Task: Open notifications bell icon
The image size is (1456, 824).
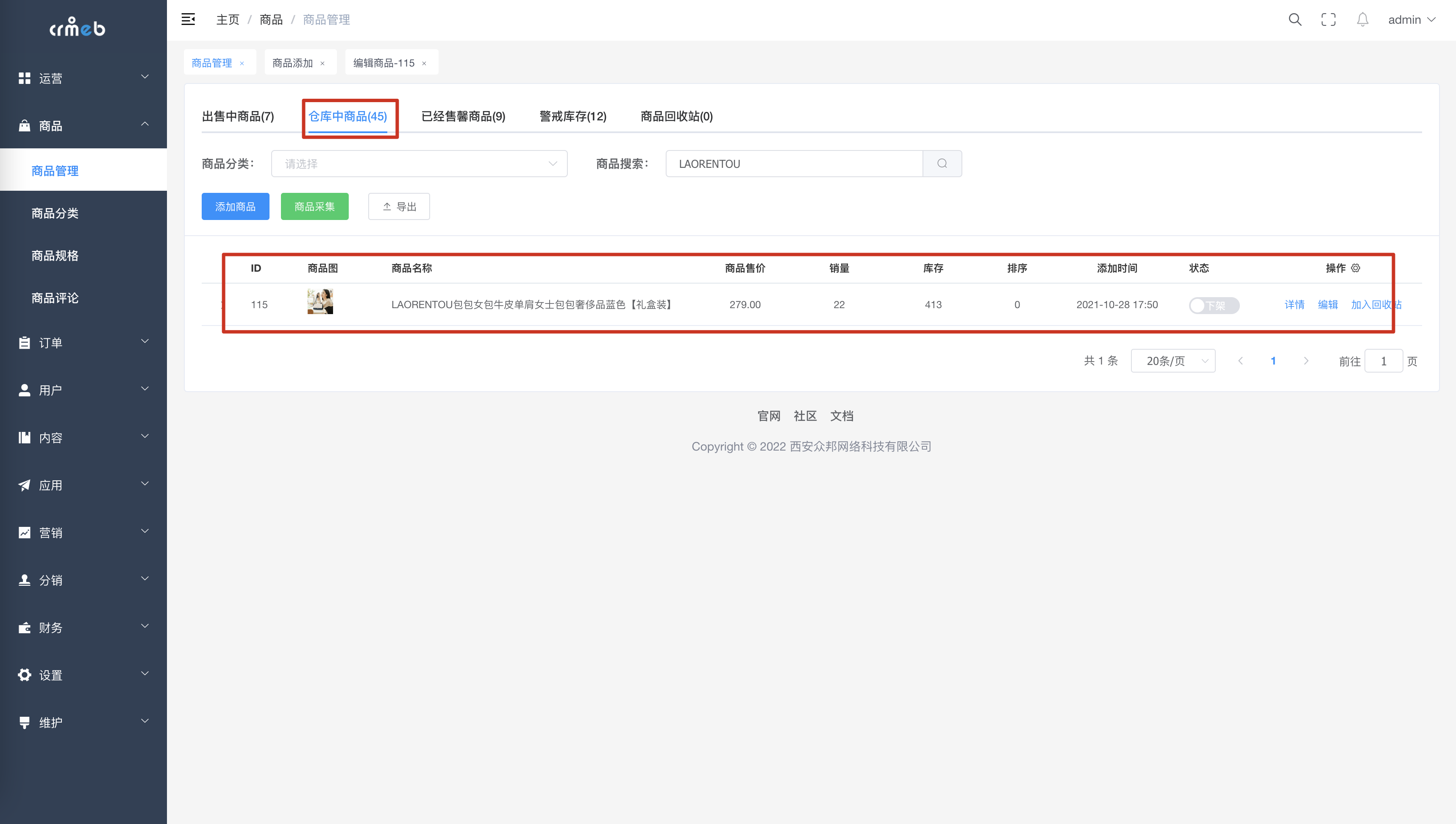Action: pos(1363,20)
